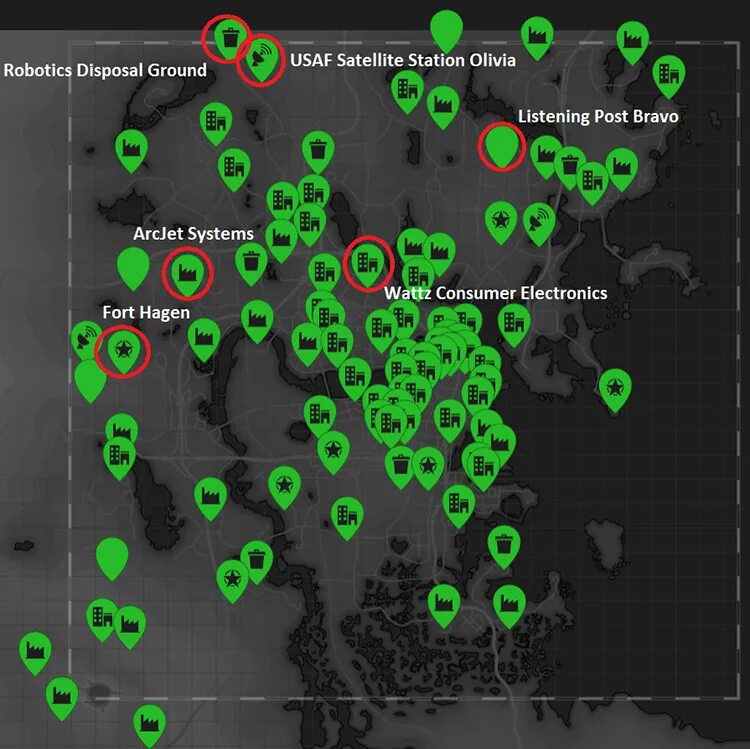Viewport: 750px width, 749px height.
Task: Click the circled Wattz Consumer Electronics building marker
Action: [367, 263]
